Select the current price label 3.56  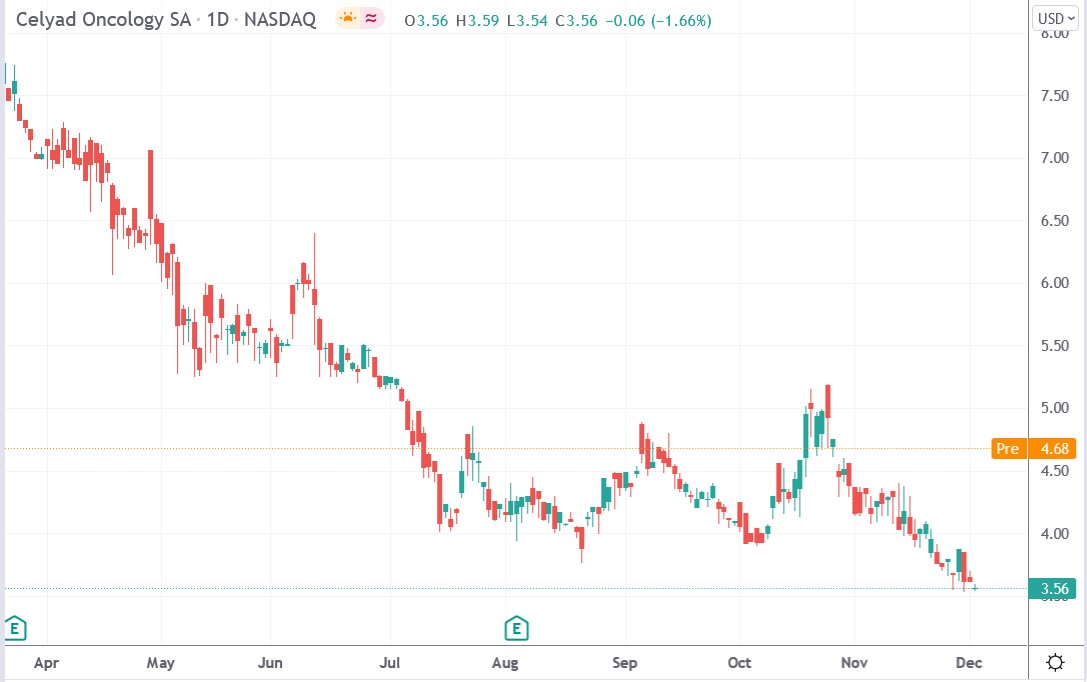[x=1053, y=589]
